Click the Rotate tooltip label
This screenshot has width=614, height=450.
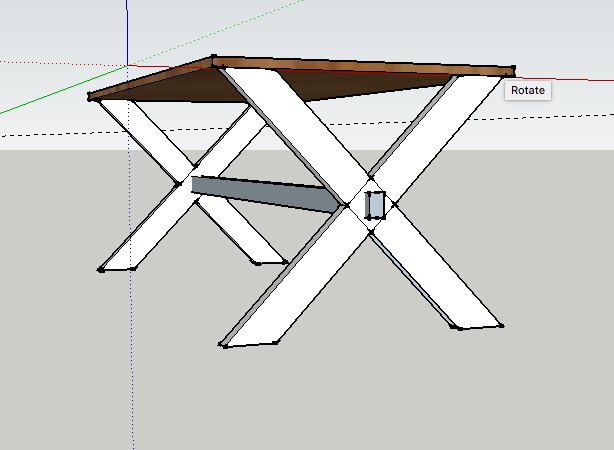[x=527, y=90]
